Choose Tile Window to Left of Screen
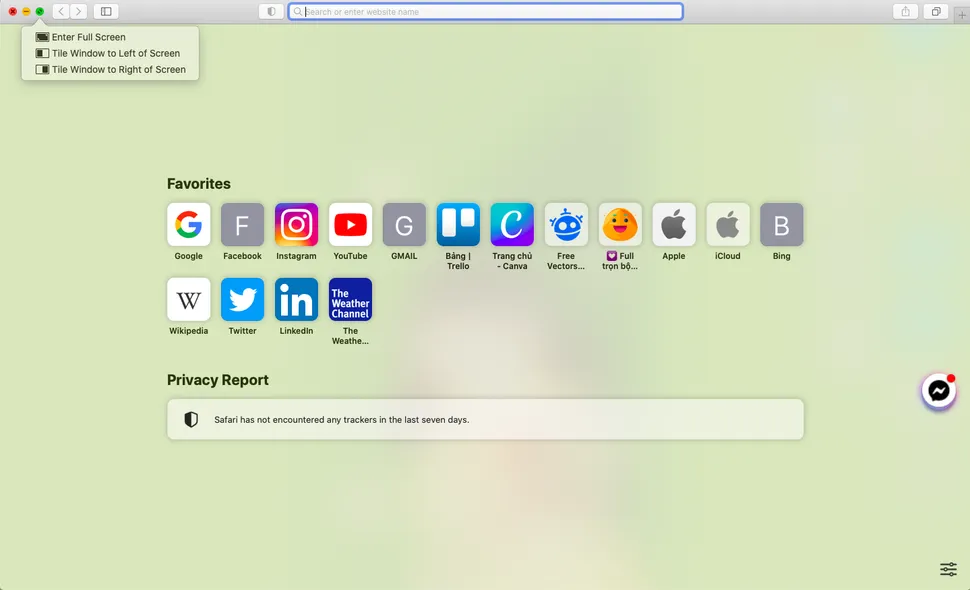The height and width of the screenshot is (590, 970). (x=116, y=53)
